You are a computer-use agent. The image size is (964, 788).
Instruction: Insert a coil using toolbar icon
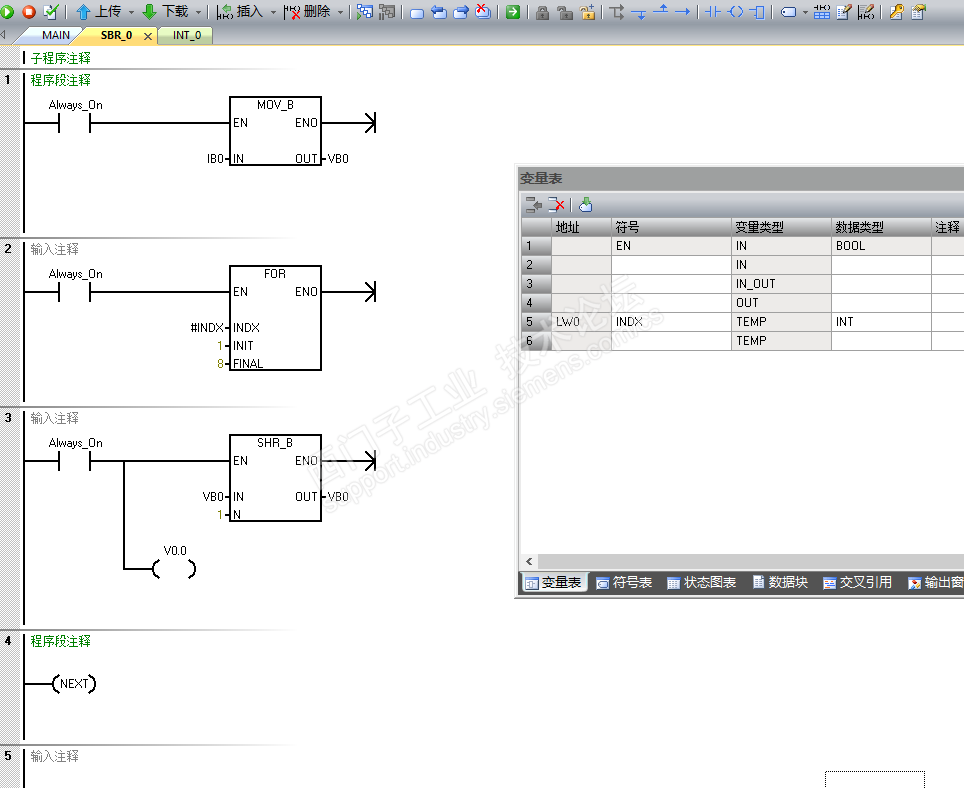pos(736,12)
